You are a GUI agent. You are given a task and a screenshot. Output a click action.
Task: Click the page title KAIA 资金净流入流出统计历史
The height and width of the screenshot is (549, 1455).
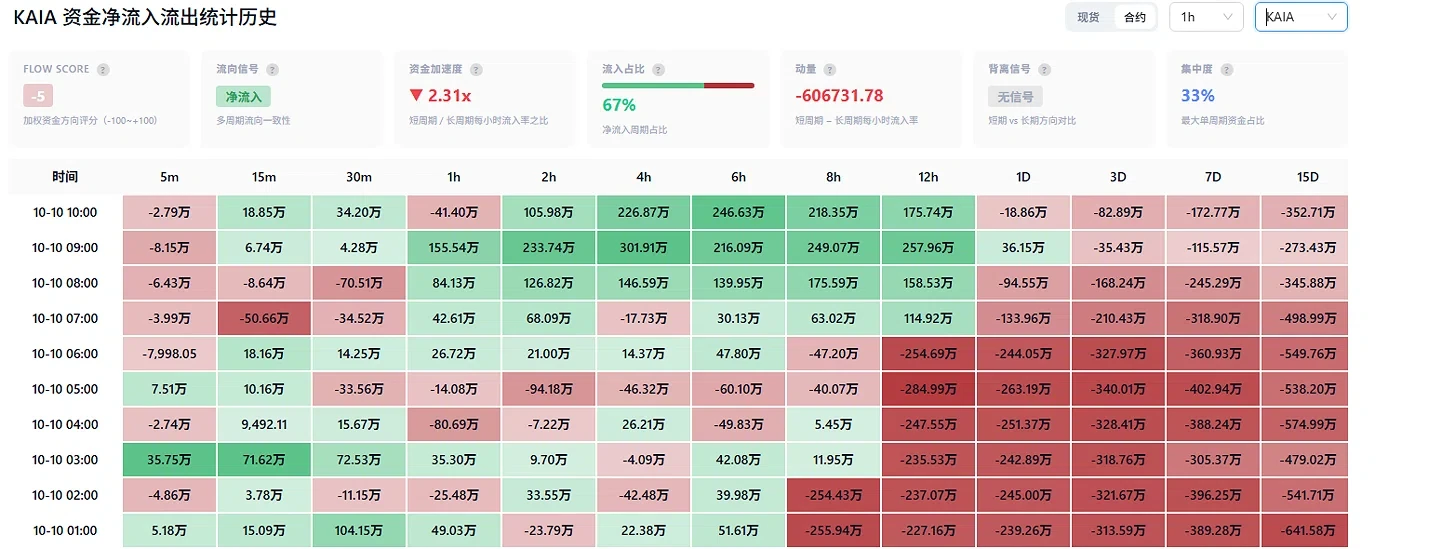point(145,17)
